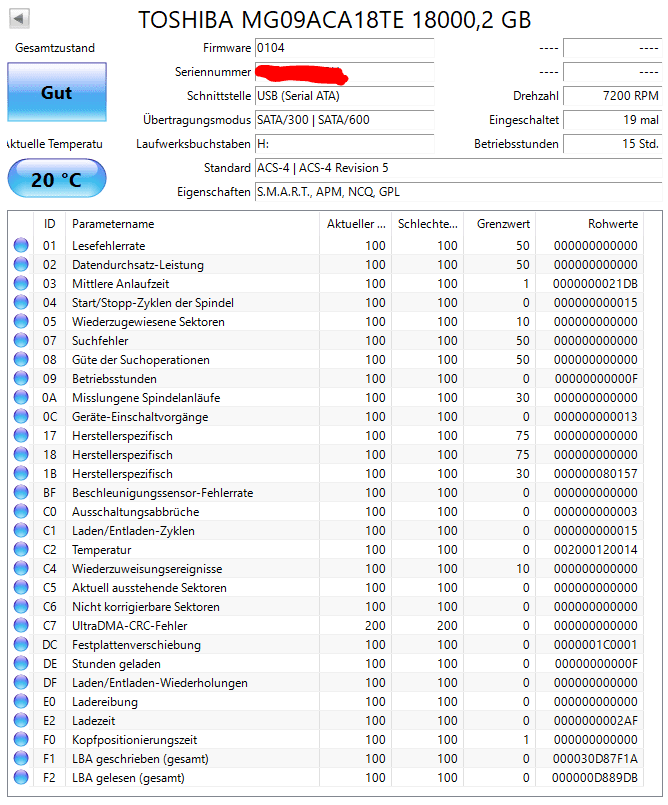Select raw value 000030D87F1A
This screenshot has width=668, height=805.
[595, 759]
